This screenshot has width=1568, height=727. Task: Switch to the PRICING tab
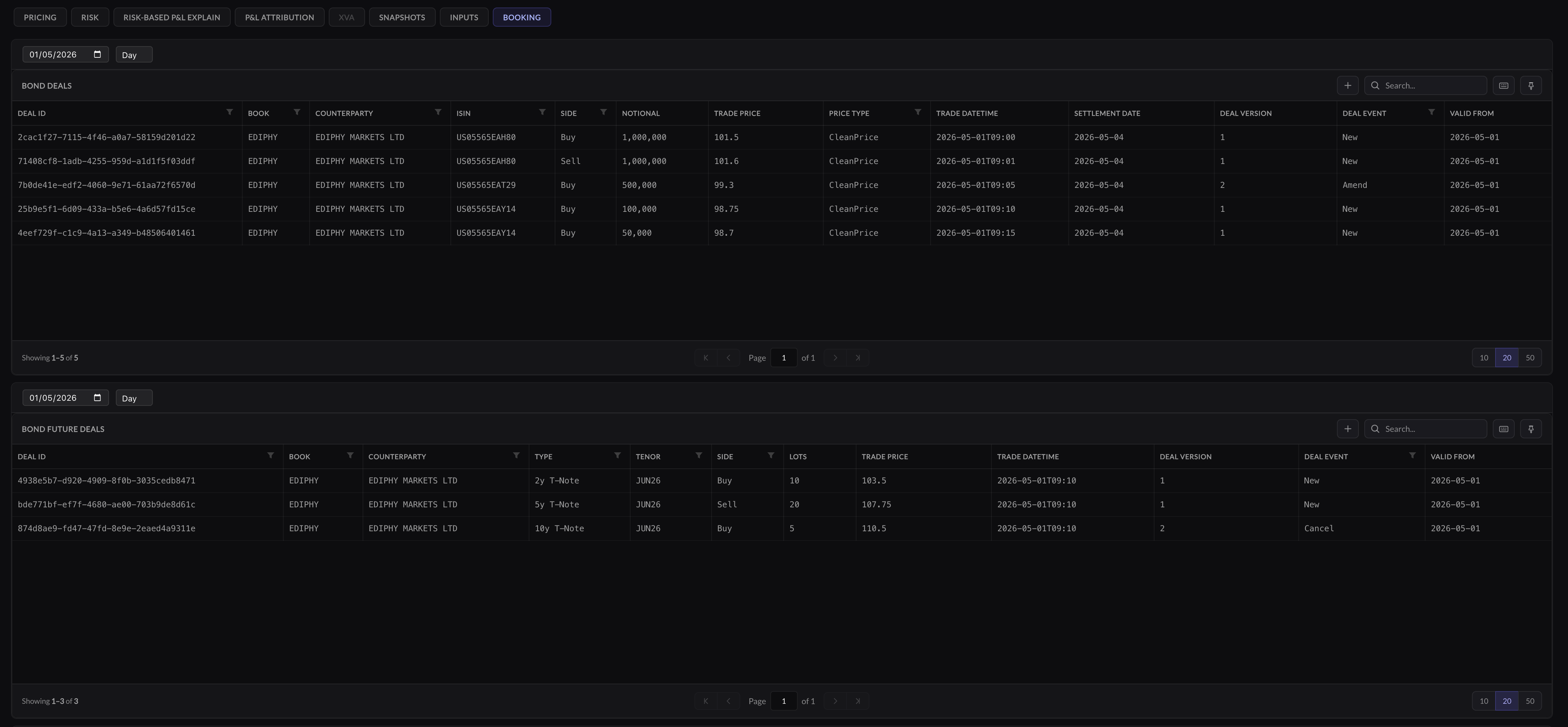pos(40,17)
